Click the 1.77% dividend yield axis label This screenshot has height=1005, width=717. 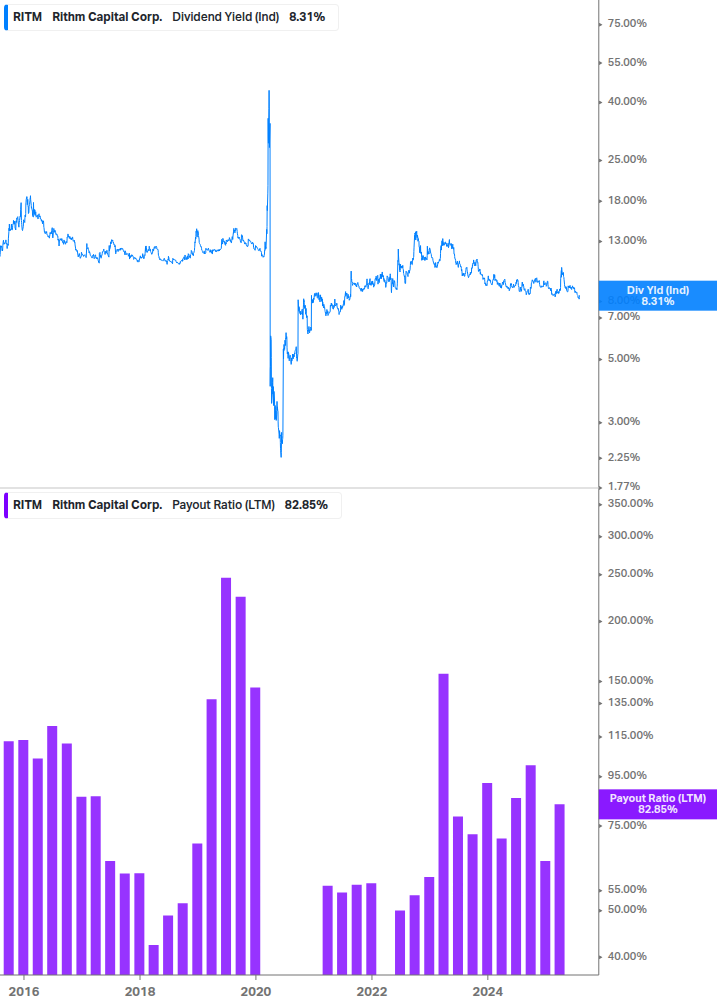[x=623, y=486]
